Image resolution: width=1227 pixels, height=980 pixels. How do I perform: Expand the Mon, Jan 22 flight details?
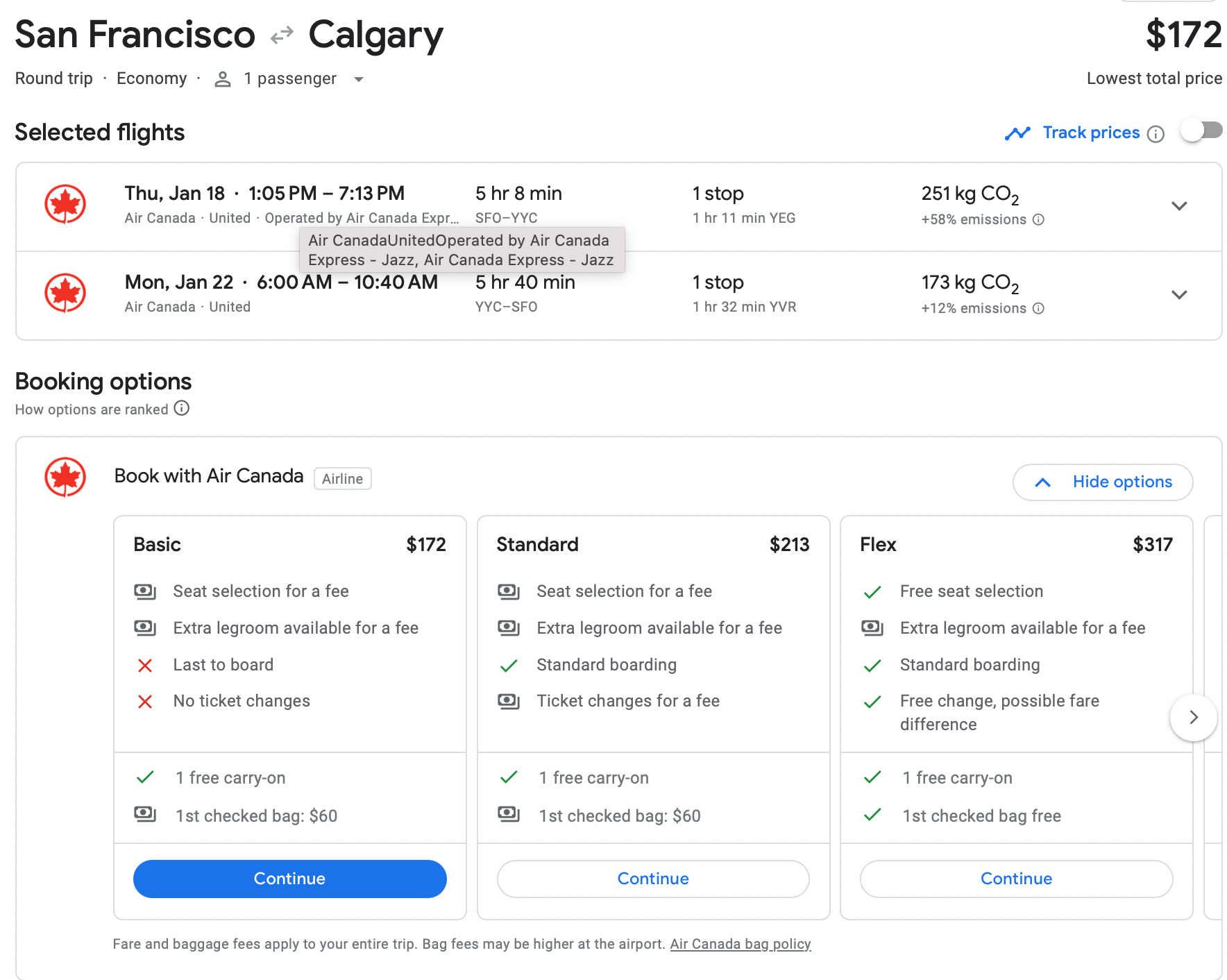[x=1179, y=295]
